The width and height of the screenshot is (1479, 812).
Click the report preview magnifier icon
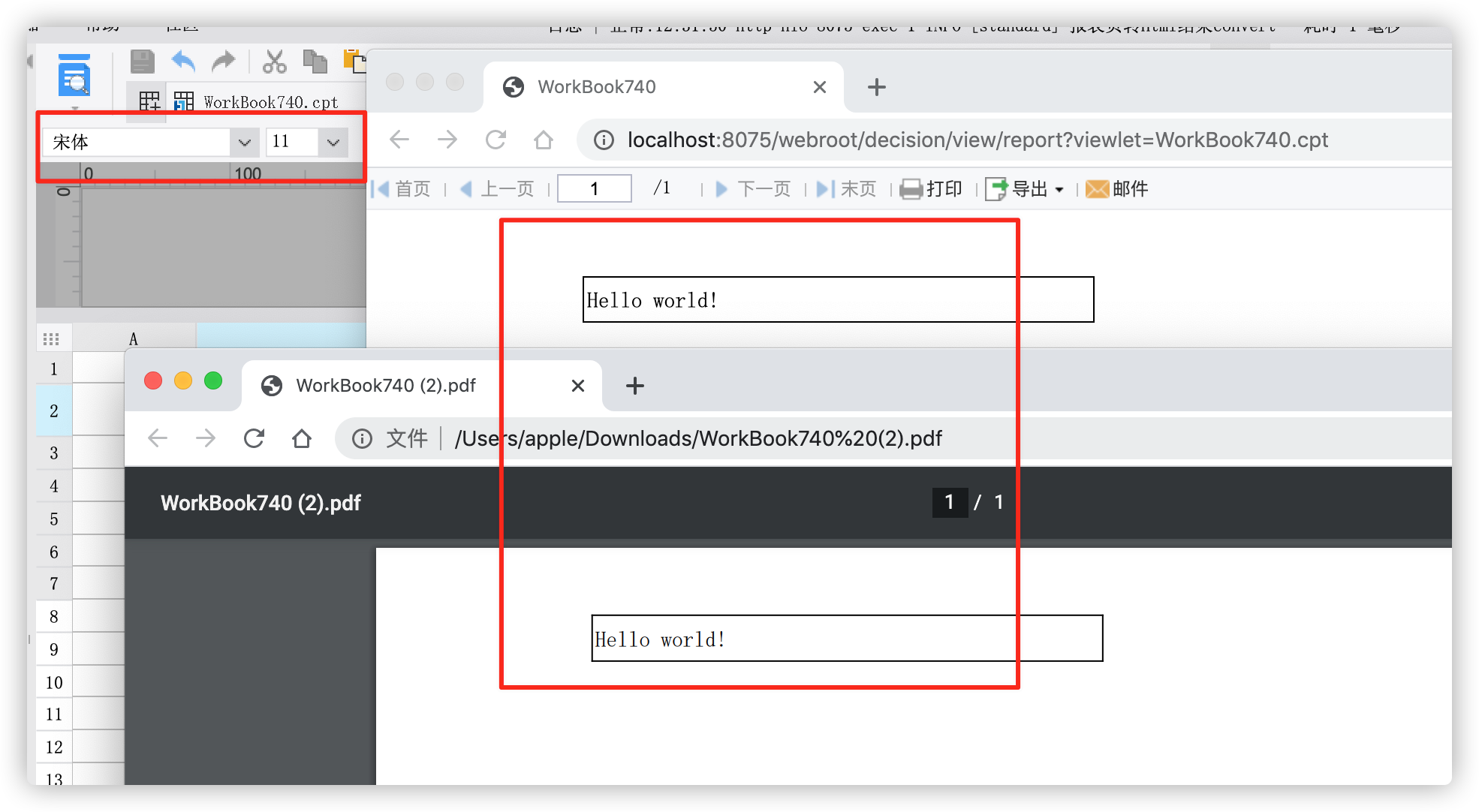(74, 77)
